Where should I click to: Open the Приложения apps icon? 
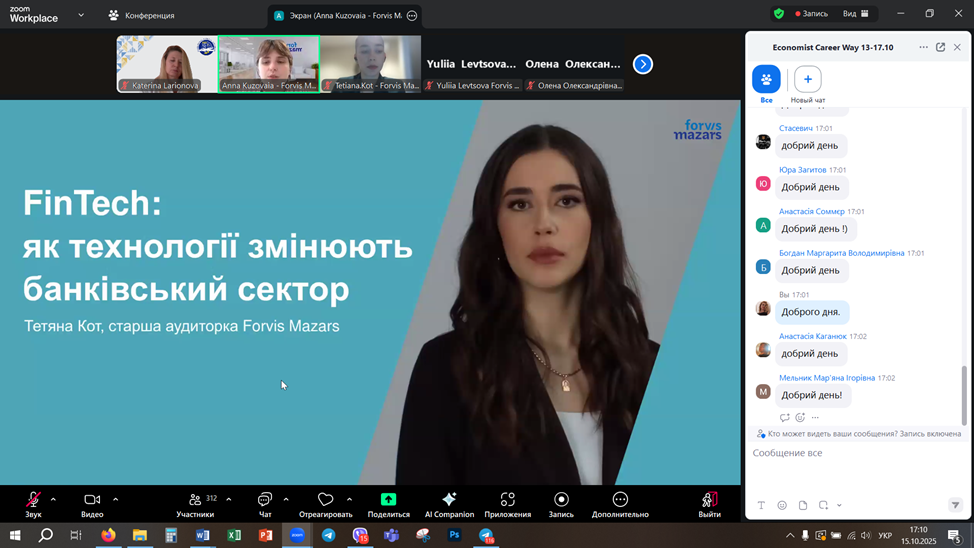[x=507, y=503]
